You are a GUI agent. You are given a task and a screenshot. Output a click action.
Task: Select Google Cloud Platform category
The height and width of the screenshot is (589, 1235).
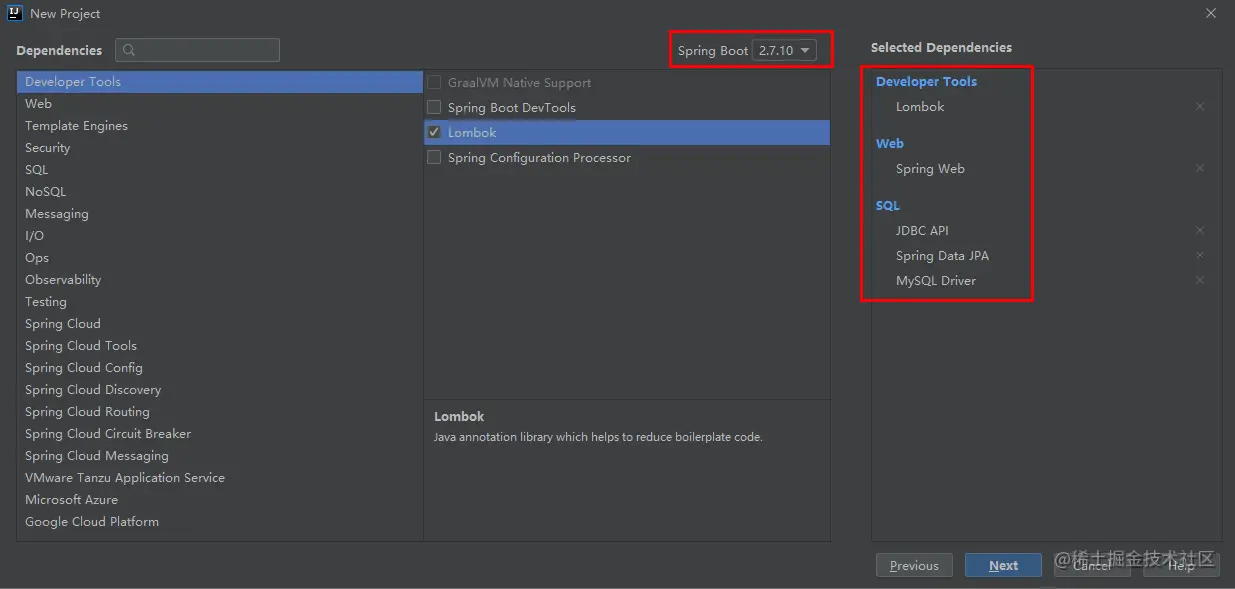pyautogui.click(x=220, y=522)
